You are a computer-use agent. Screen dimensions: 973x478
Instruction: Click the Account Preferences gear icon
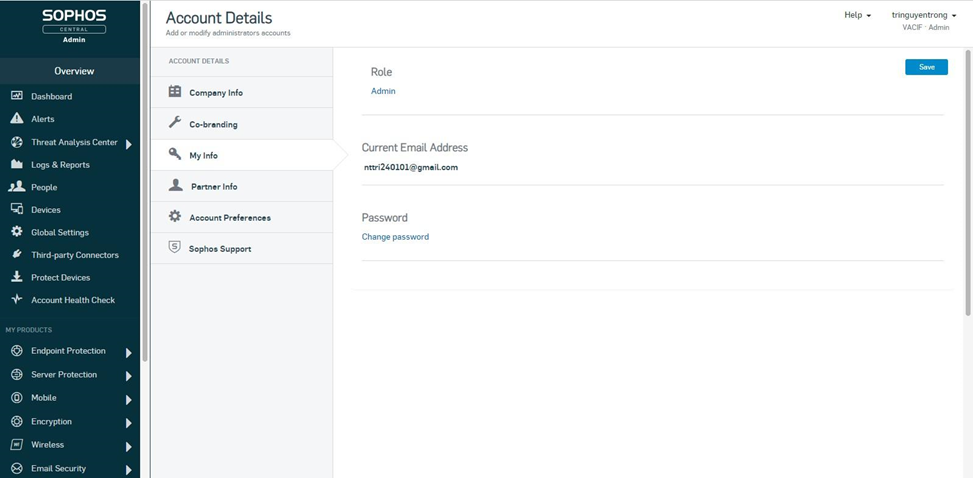175,217
